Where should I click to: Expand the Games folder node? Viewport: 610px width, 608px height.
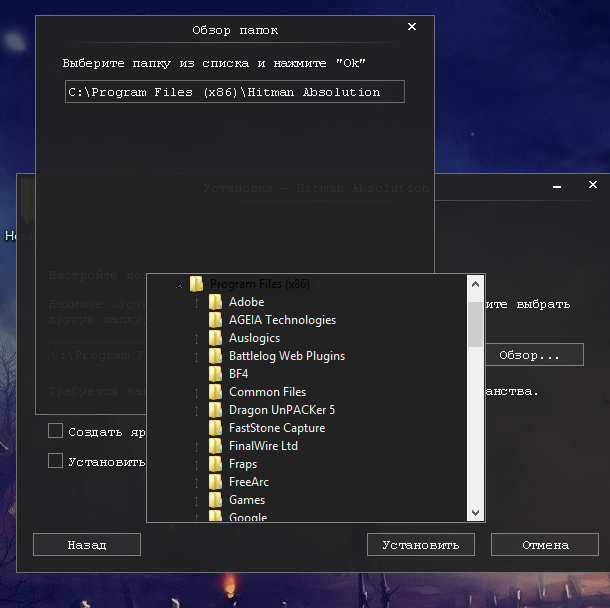coord(198,501)
